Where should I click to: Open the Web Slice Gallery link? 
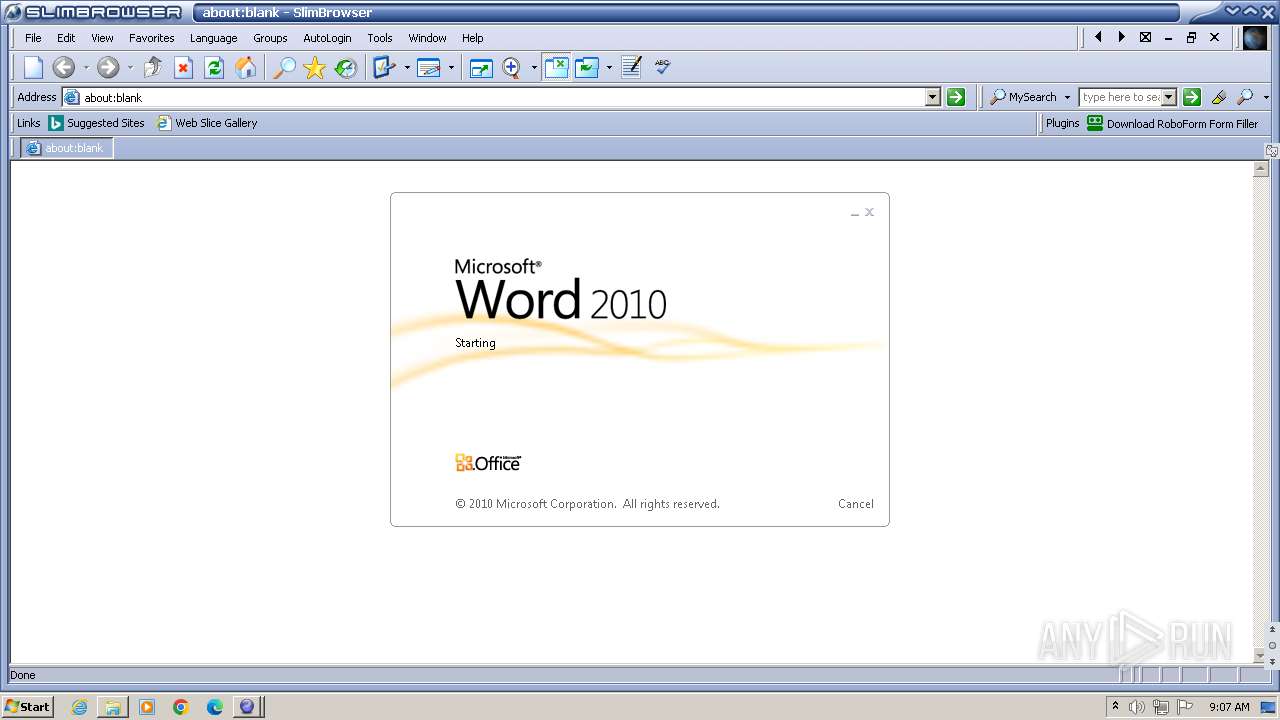(x=207, y=123)
